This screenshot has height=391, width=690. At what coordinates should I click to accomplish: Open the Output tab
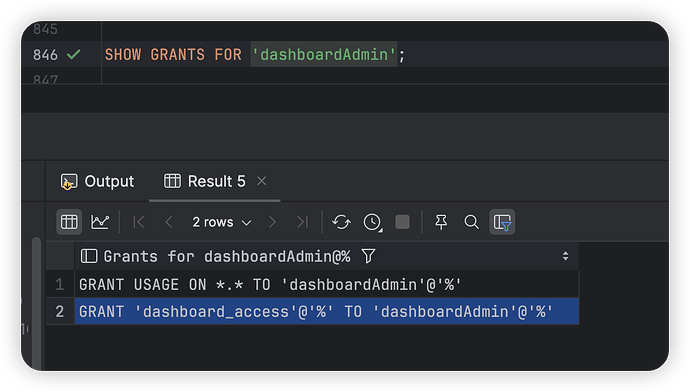coord(97,181)
